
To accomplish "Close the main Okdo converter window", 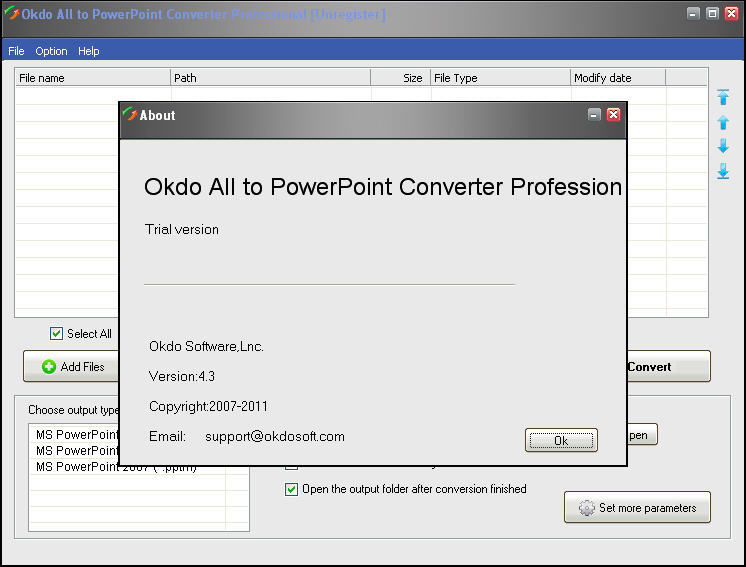I will 731,13.
